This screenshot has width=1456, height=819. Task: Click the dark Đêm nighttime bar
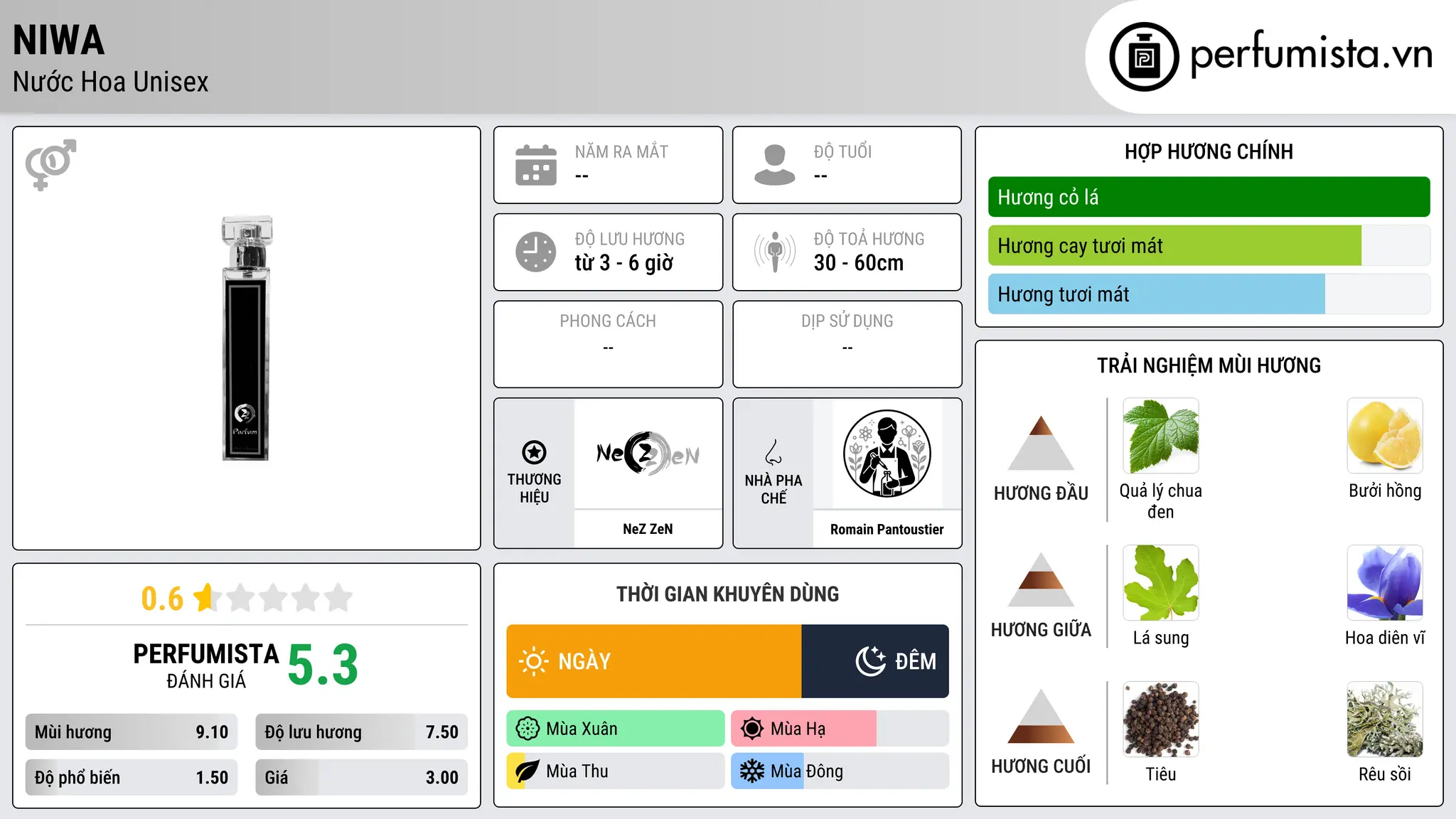[x=875, y=661]
